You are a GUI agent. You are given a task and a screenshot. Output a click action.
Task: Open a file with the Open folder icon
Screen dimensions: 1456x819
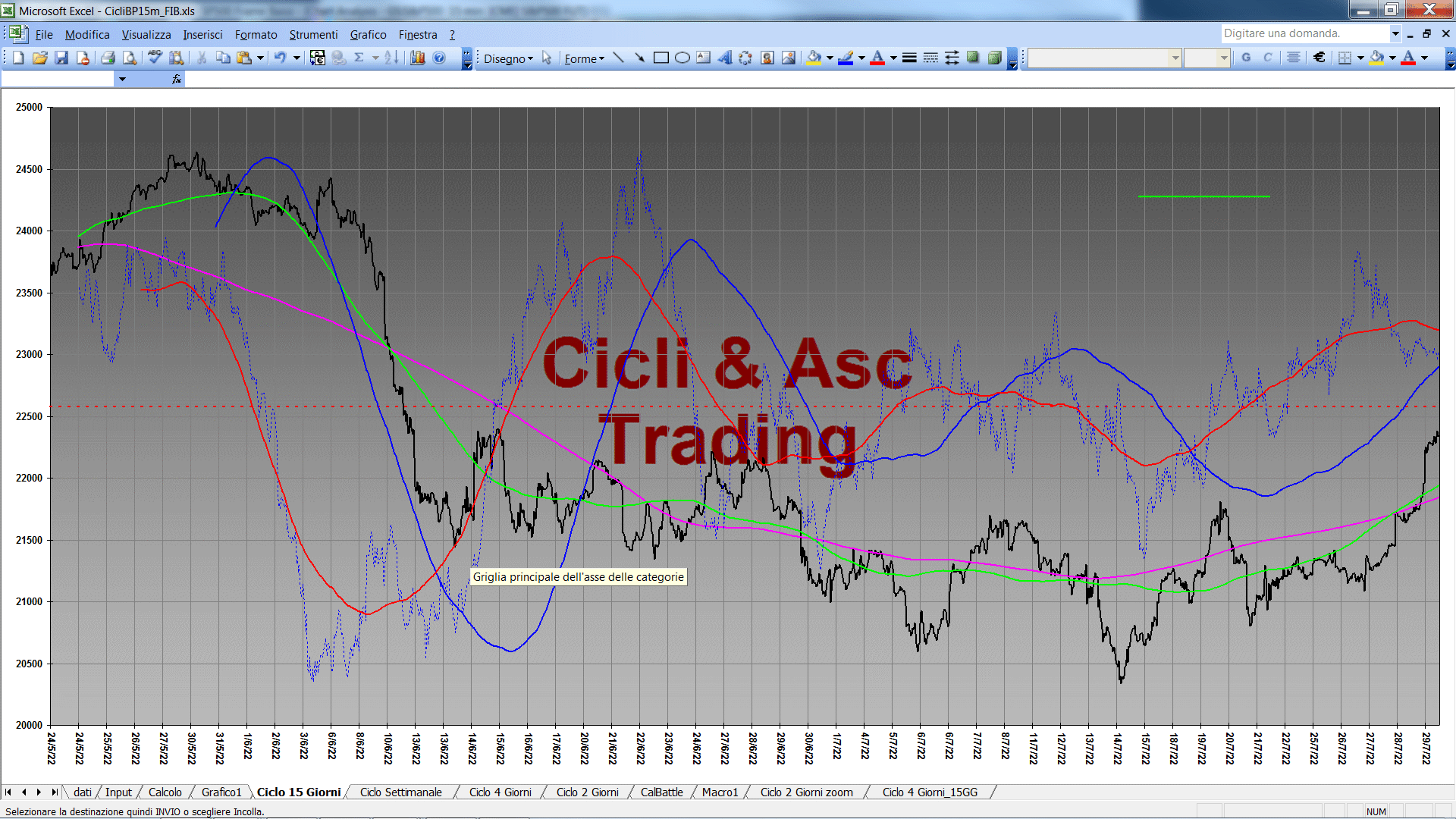point(40,58)
